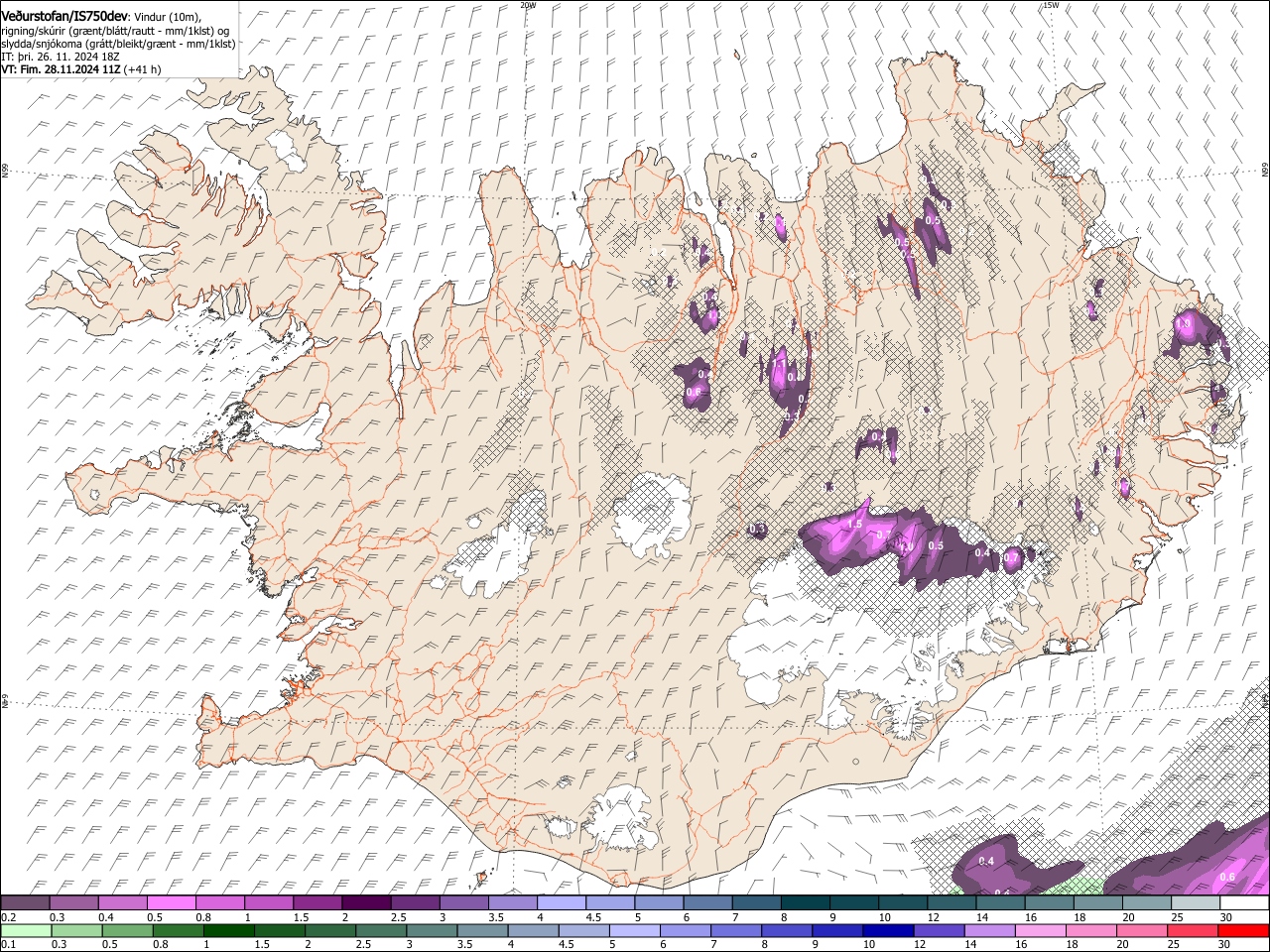Click the 30 pure red rain legend swatch
This screenshot has width=1270, height=952.
[x=1243, y=930]
